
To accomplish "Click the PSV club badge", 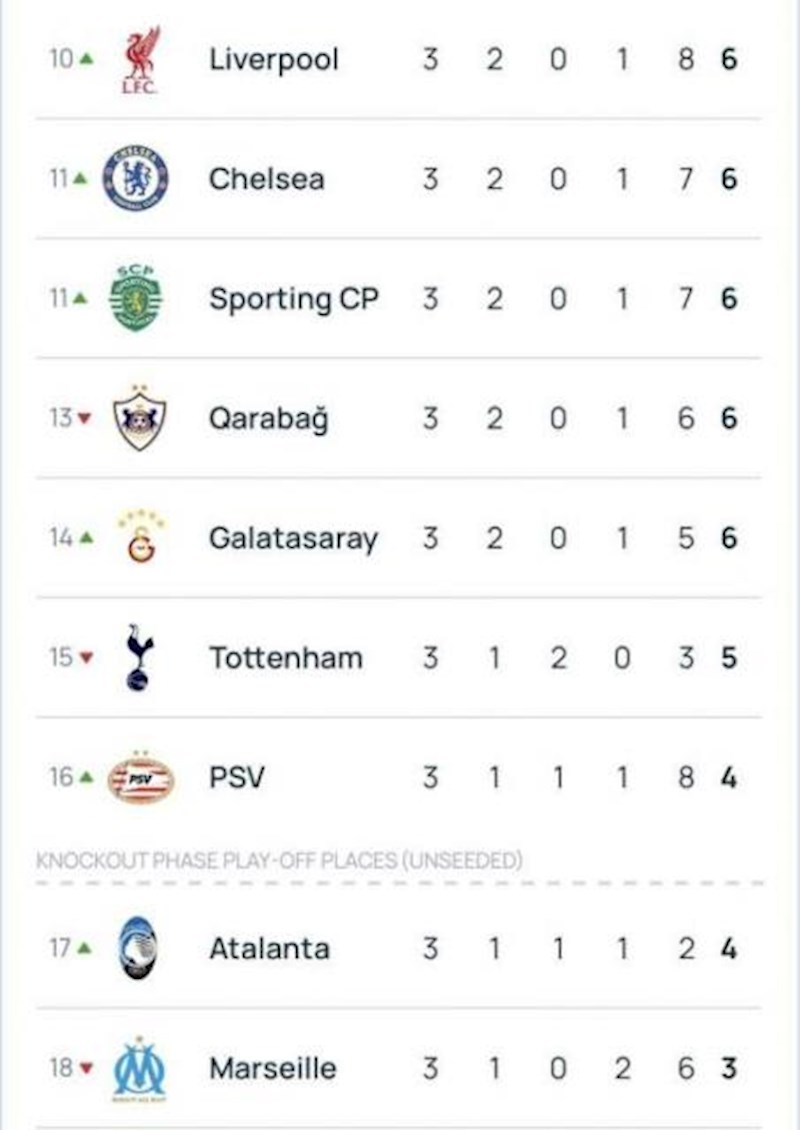I will (141, 778).
